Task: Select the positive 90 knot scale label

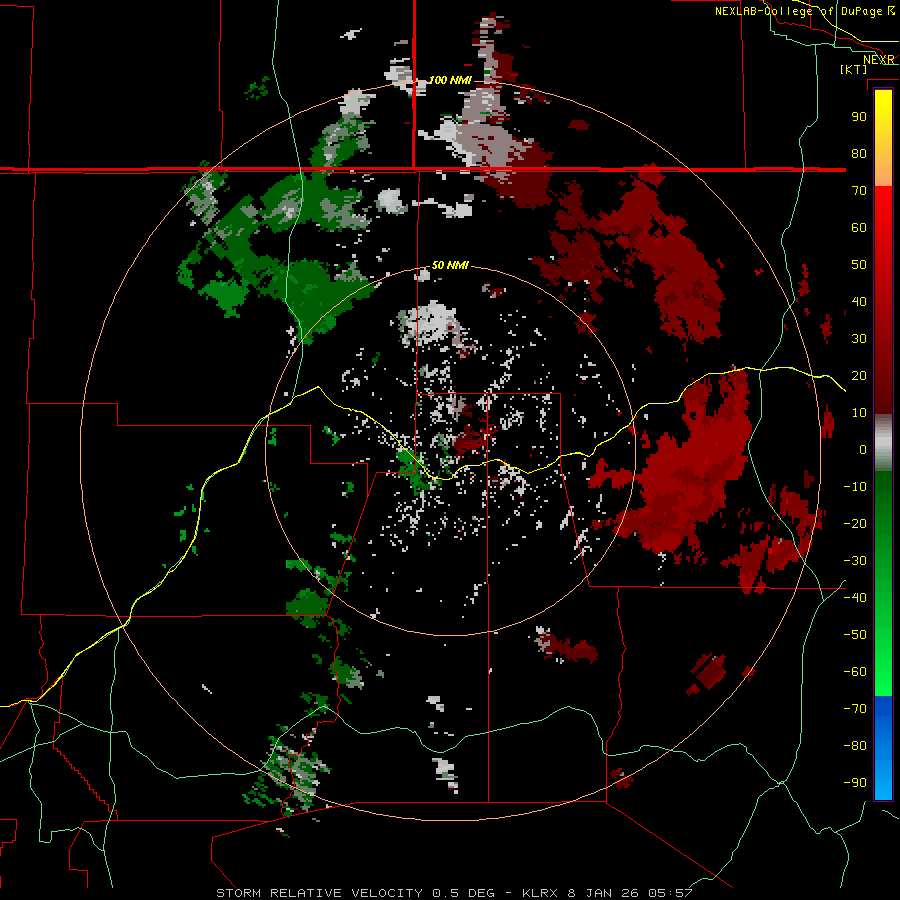Action: [859, 117]
